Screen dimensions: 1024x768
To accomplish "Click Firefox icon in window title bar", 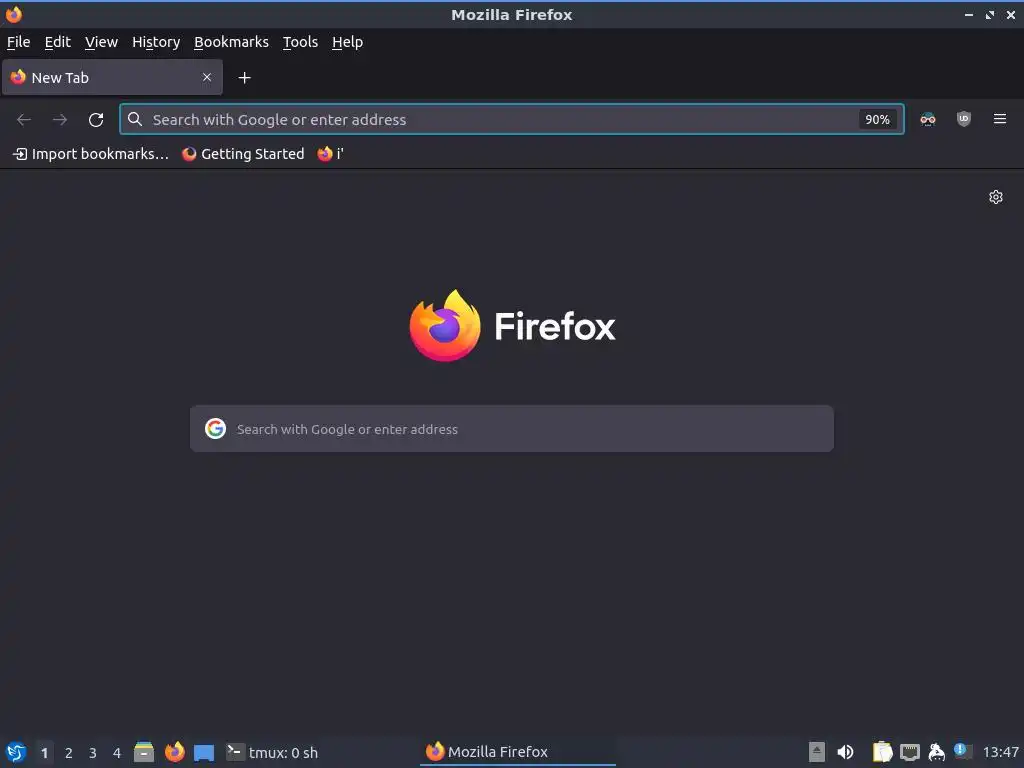I will 14,14.
